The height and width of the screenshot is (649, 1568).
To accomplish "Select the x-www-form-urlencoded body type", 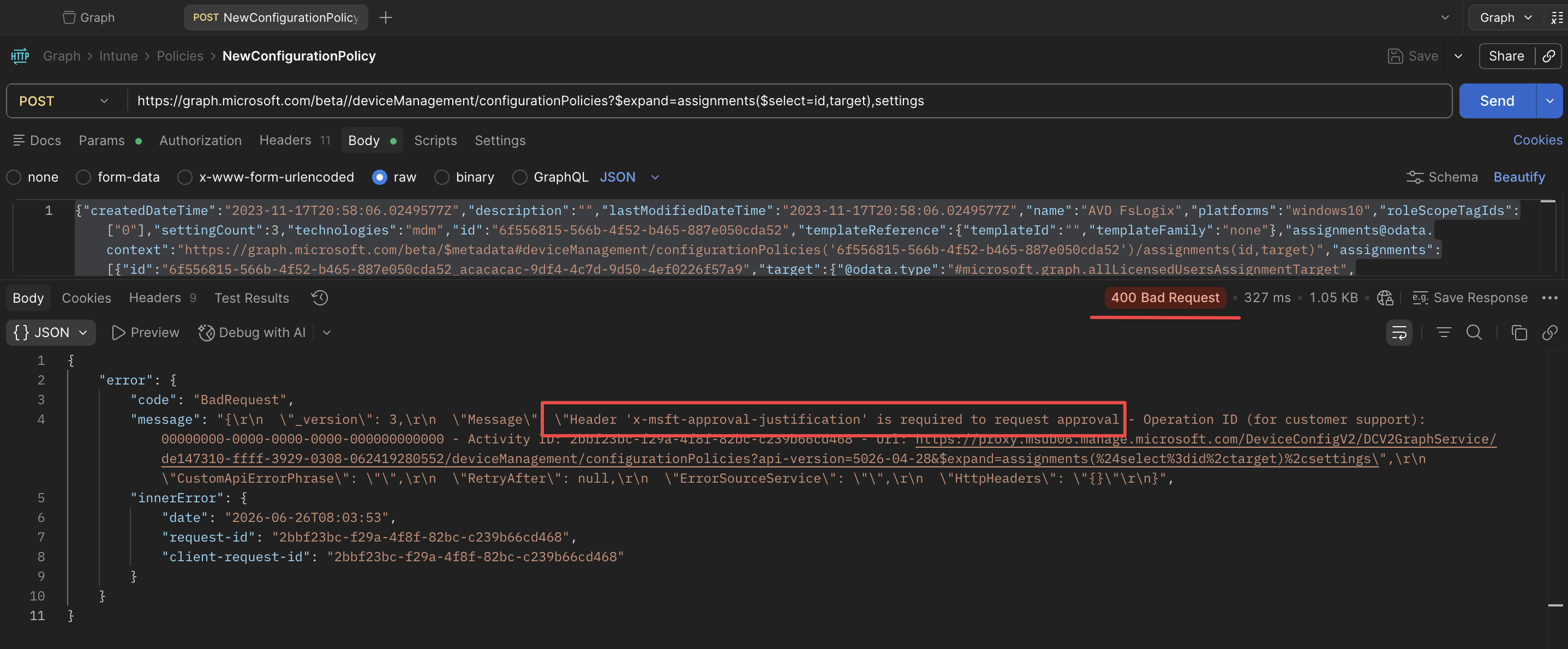I will 185,177.
